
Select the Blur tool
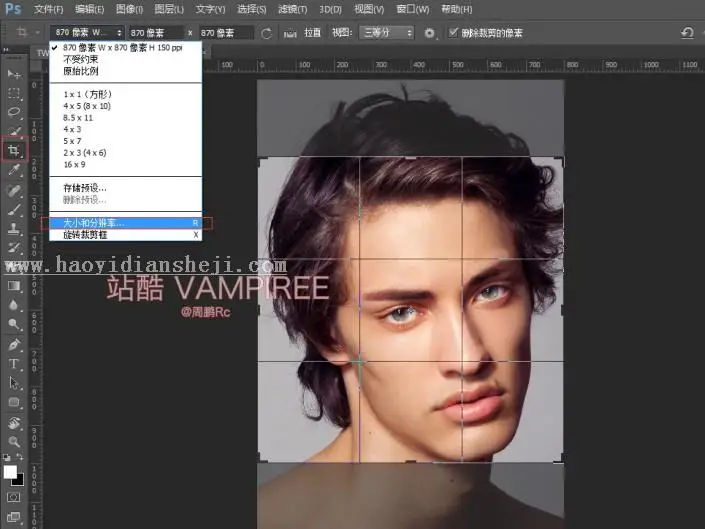coord(14,305)
